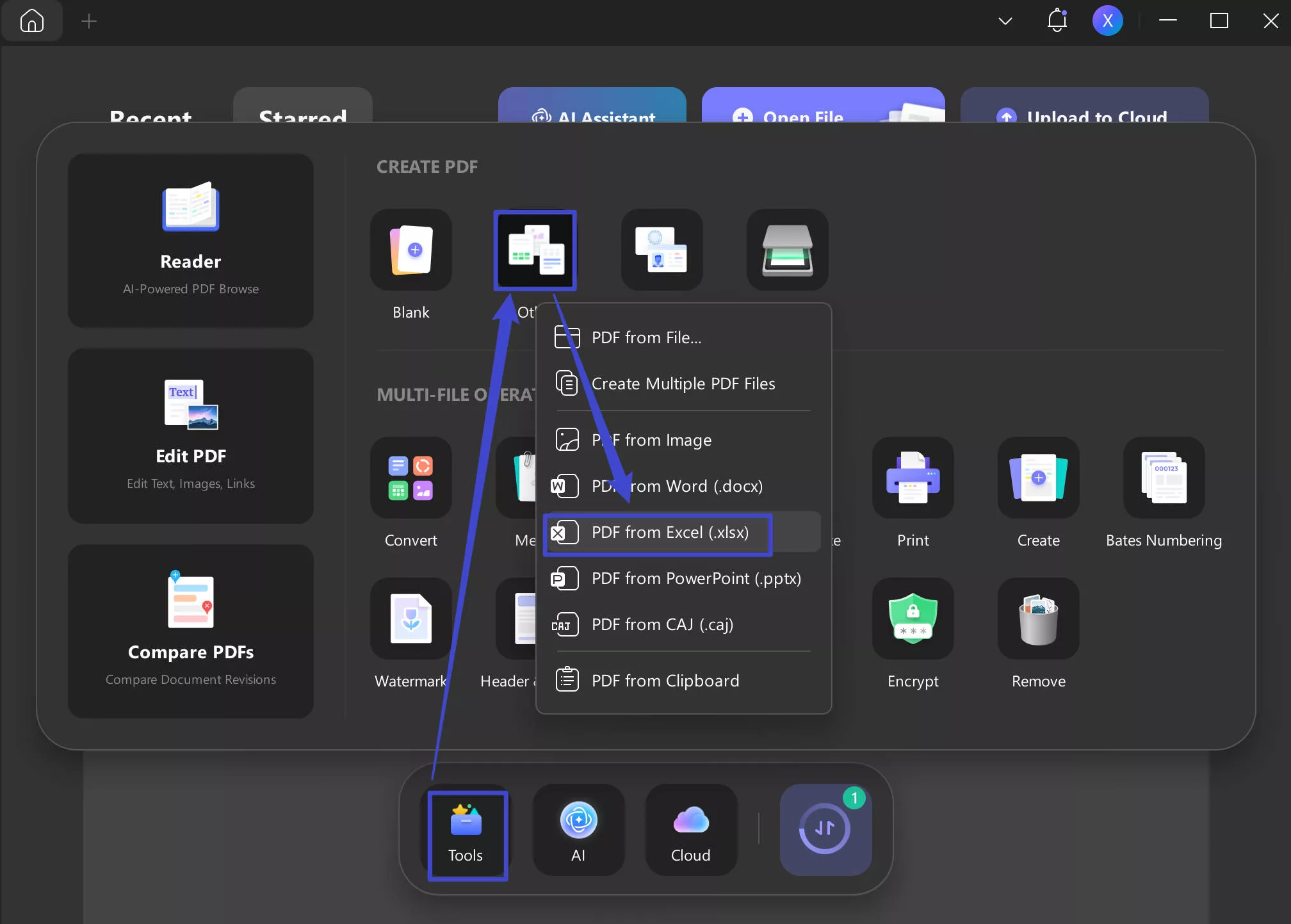The height and width of the screenshot is (924, 1291).
Task: Select PDF from Clipboard option
Action: point(665,681)
